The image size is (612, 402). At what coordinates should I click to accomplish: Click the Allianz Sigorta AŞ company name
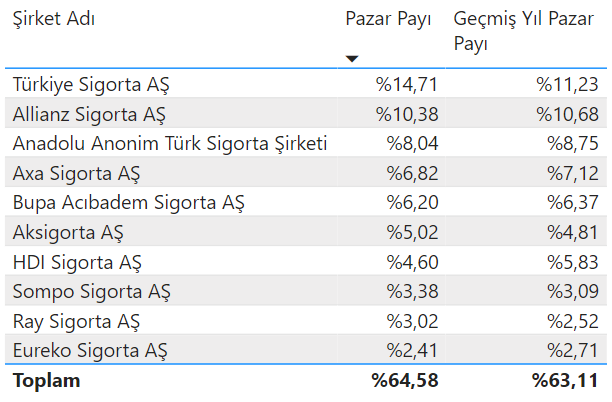click(89, 113)
